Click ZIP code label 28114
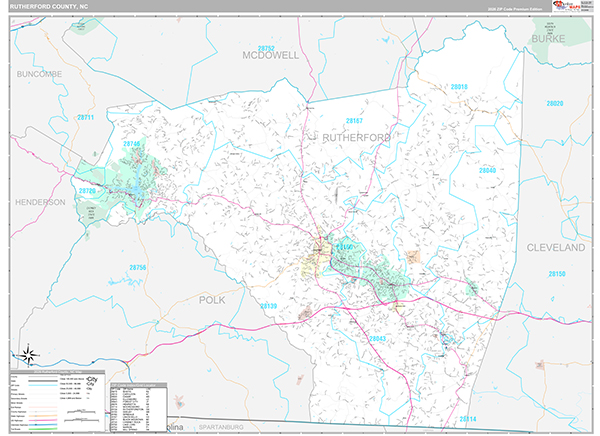 (468, 419)
